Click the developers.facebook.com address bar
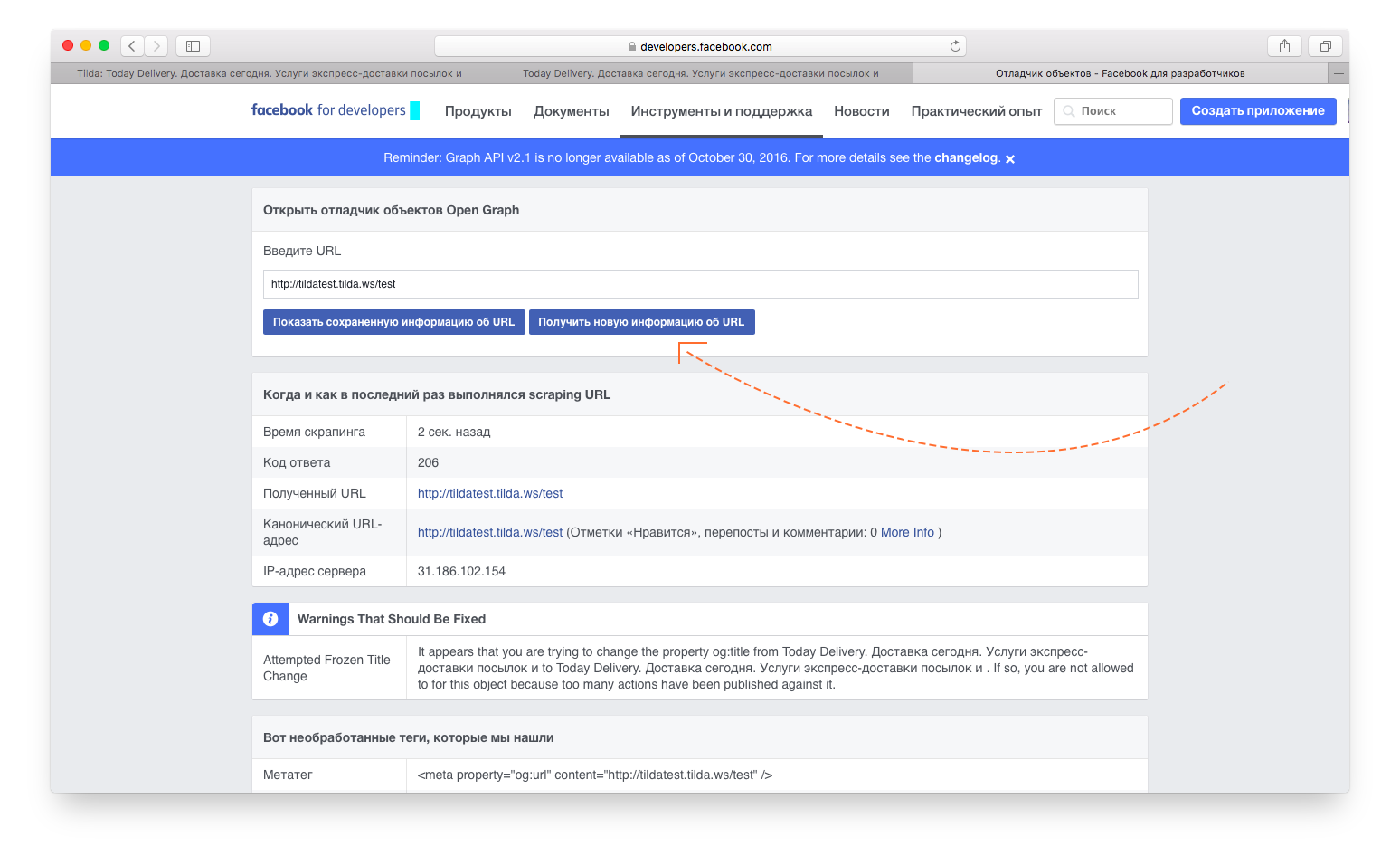The image size is (1400, 865). coord(700,46)
